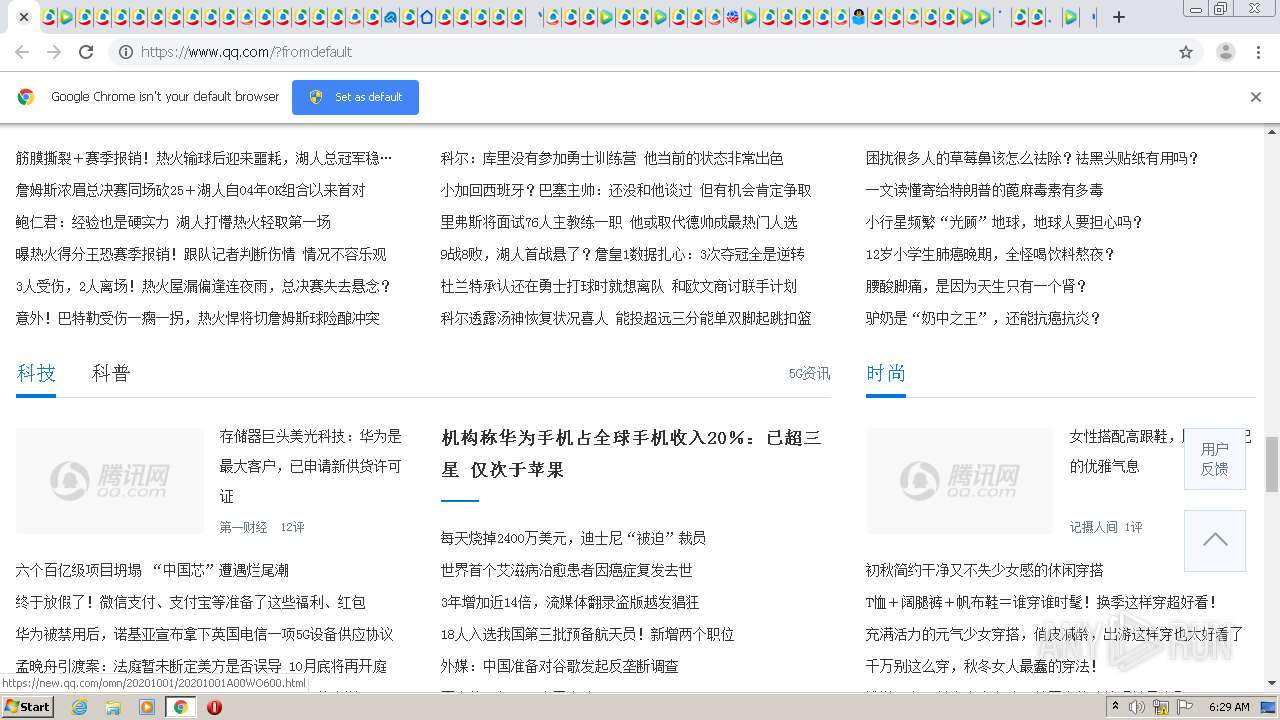
Task: Close the active browser tab
Action: point(24,17)
